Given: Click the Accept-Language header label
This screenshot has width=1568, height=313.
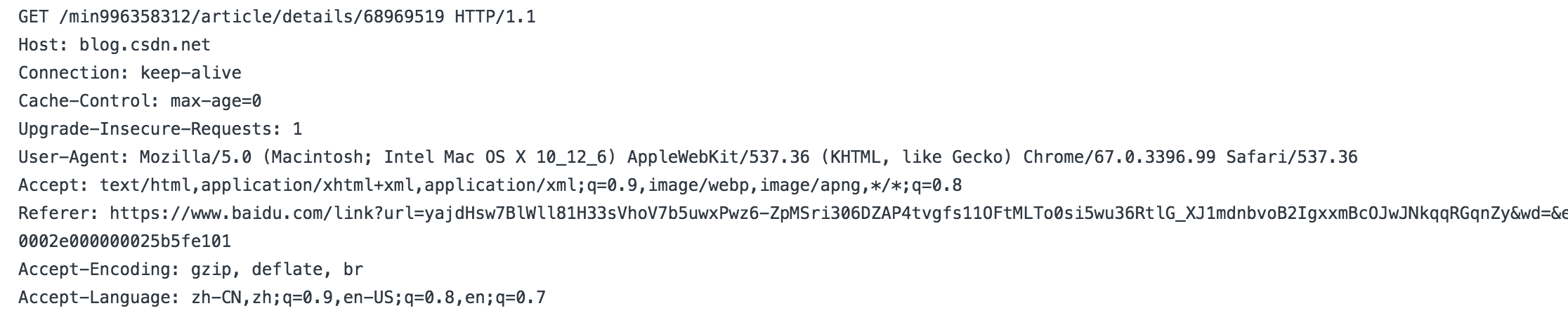Looking at the screenshot, I should pyautogui.click(x=99, y=298).
